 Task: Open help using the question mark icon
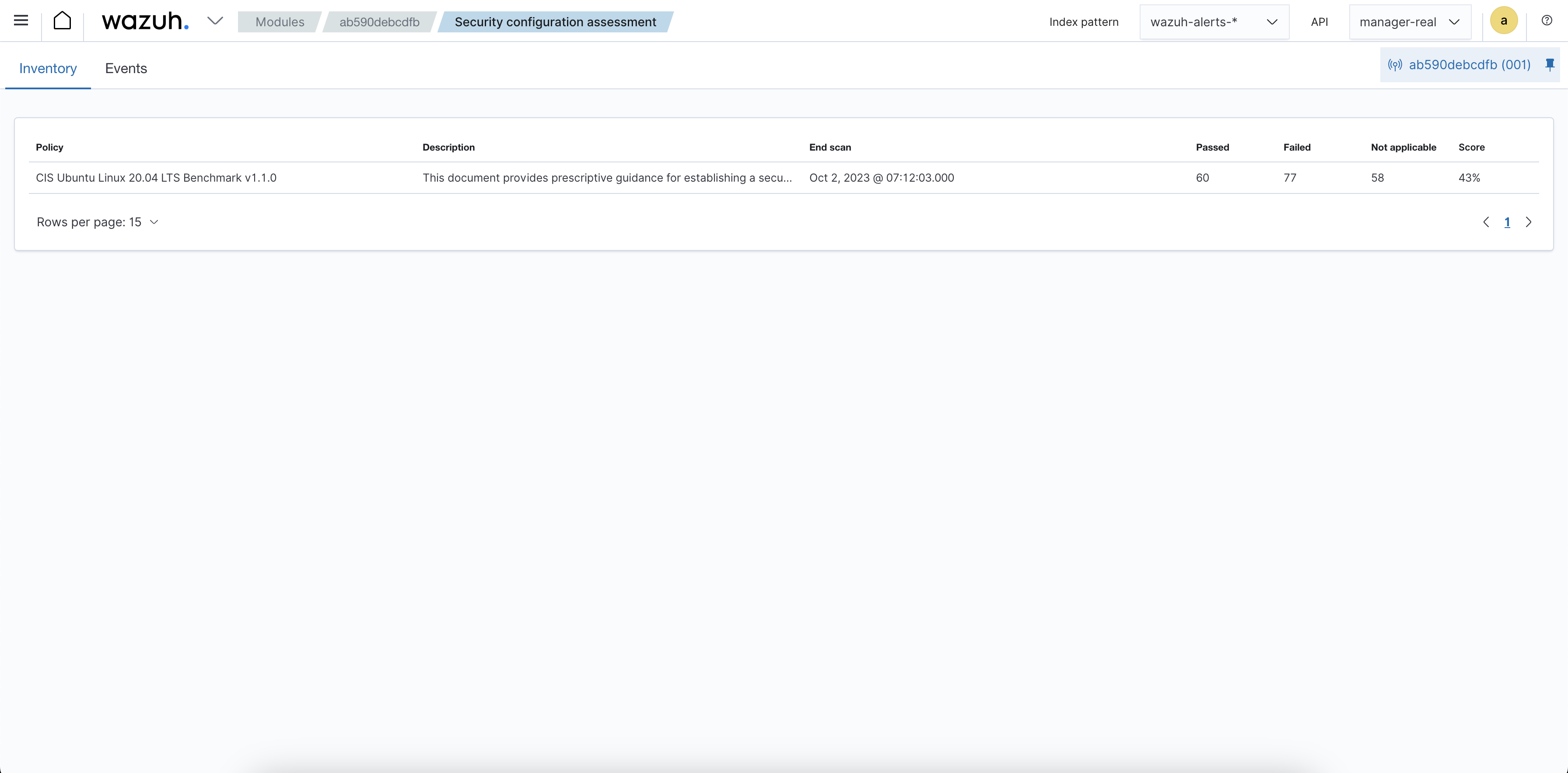point(1547,20)
